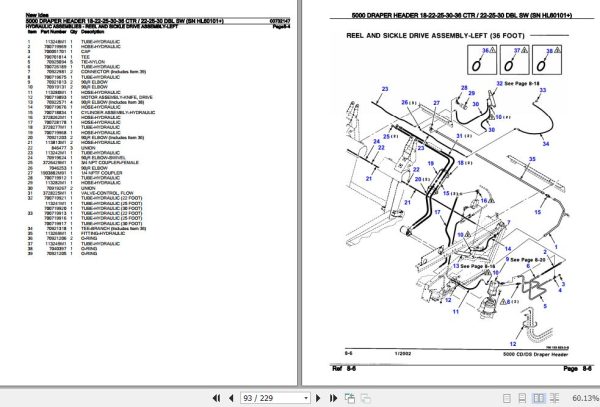Viewport: 600px width, 407px height.
Task: Click callout number 14 in the diagram
Action: point(508,249)
